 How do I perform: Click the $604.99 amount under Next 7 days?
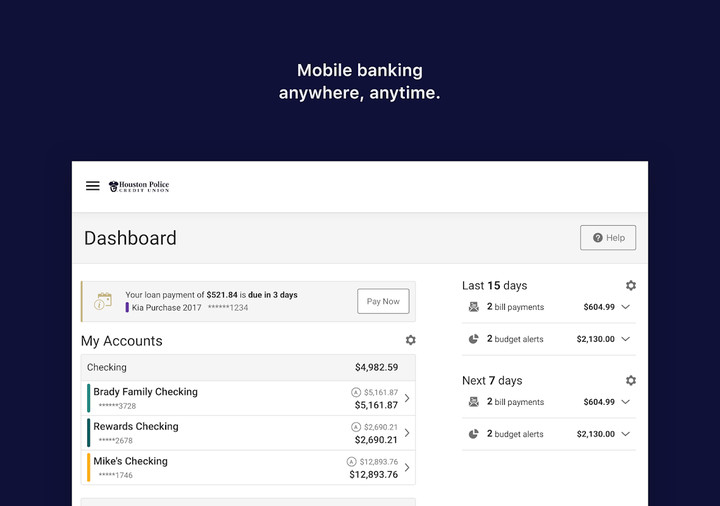(x=599, y=402)
